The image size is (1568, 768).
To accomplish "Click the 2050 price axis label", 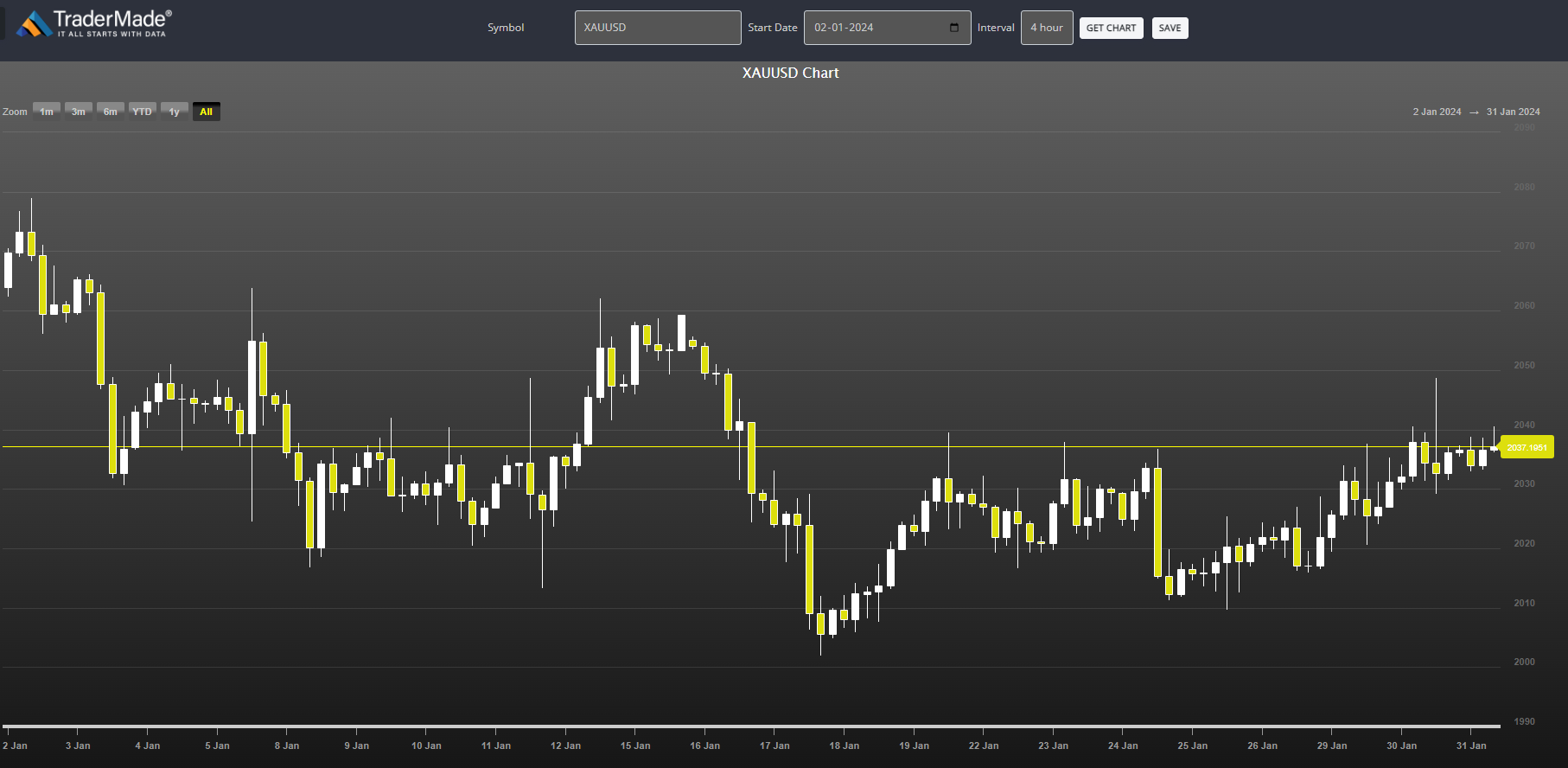I will (x=1525, y=365).
